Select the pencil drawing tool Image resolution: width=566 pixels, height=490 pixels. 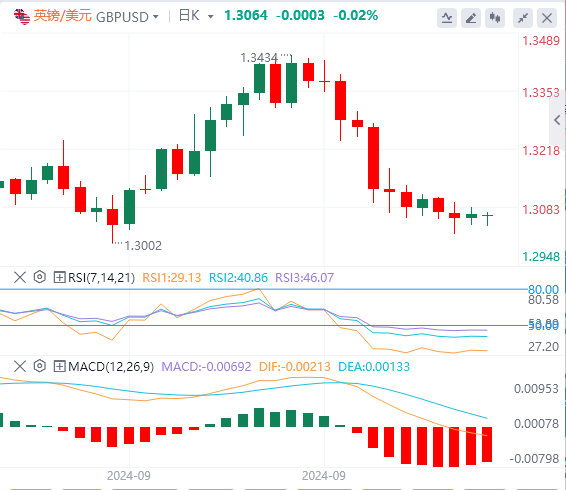click(x=471, y=18)
